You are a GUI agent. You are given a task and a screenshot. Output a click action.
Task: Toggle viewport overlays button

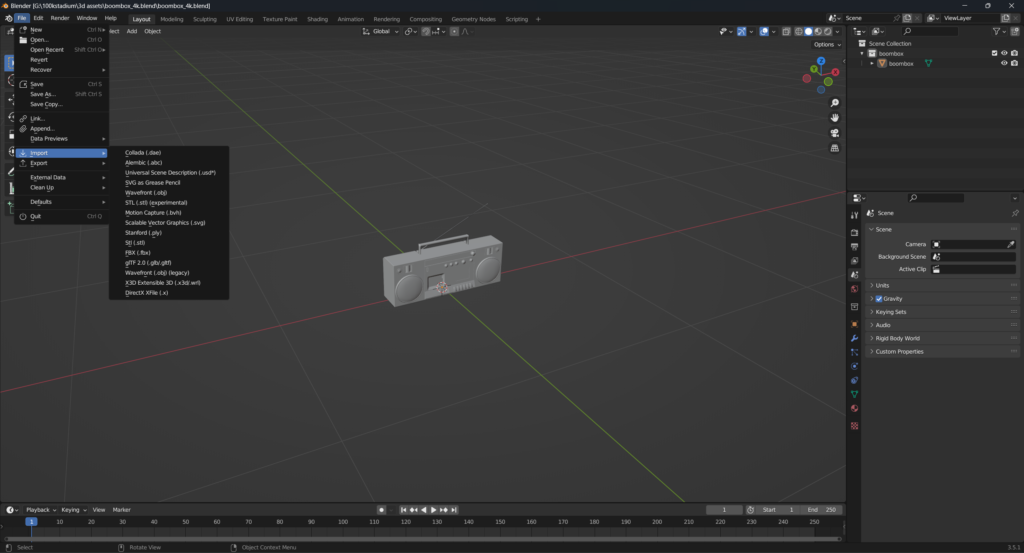tap(763, 31)
